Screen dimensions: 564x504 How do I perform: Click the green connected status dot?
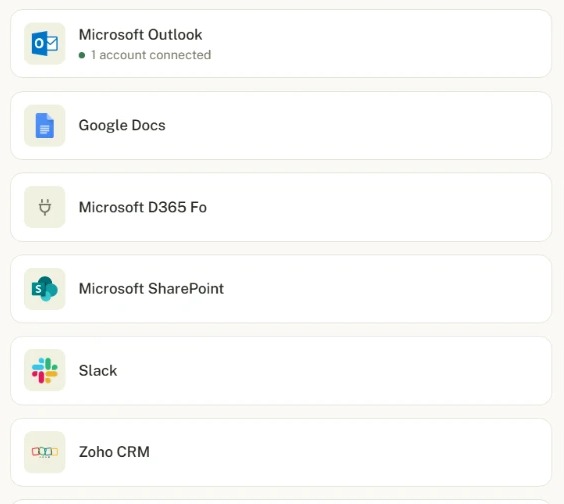click(x=82, y=55)
